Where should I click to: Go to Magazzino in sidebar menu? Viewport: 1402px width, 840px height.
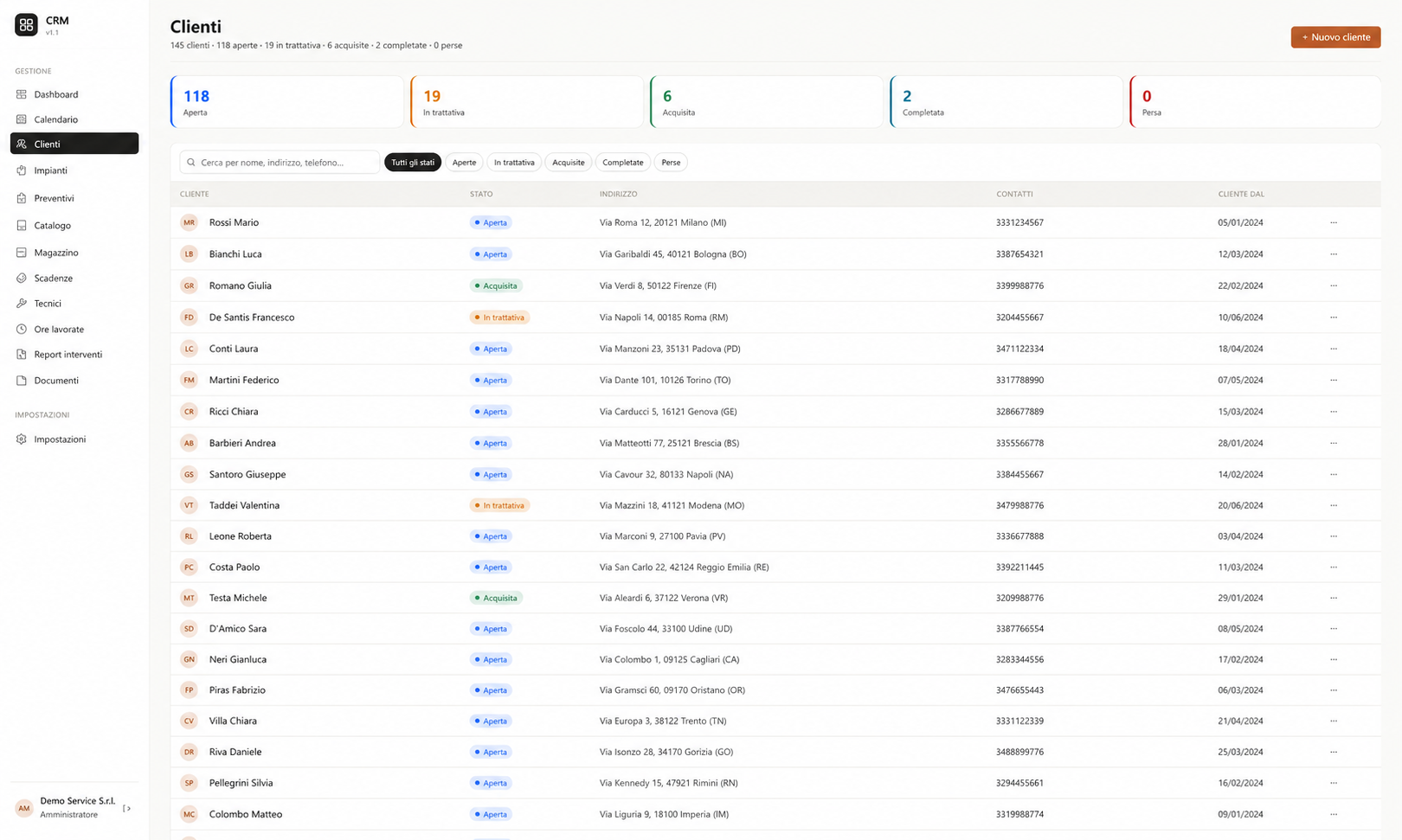(x=74, y=253)
